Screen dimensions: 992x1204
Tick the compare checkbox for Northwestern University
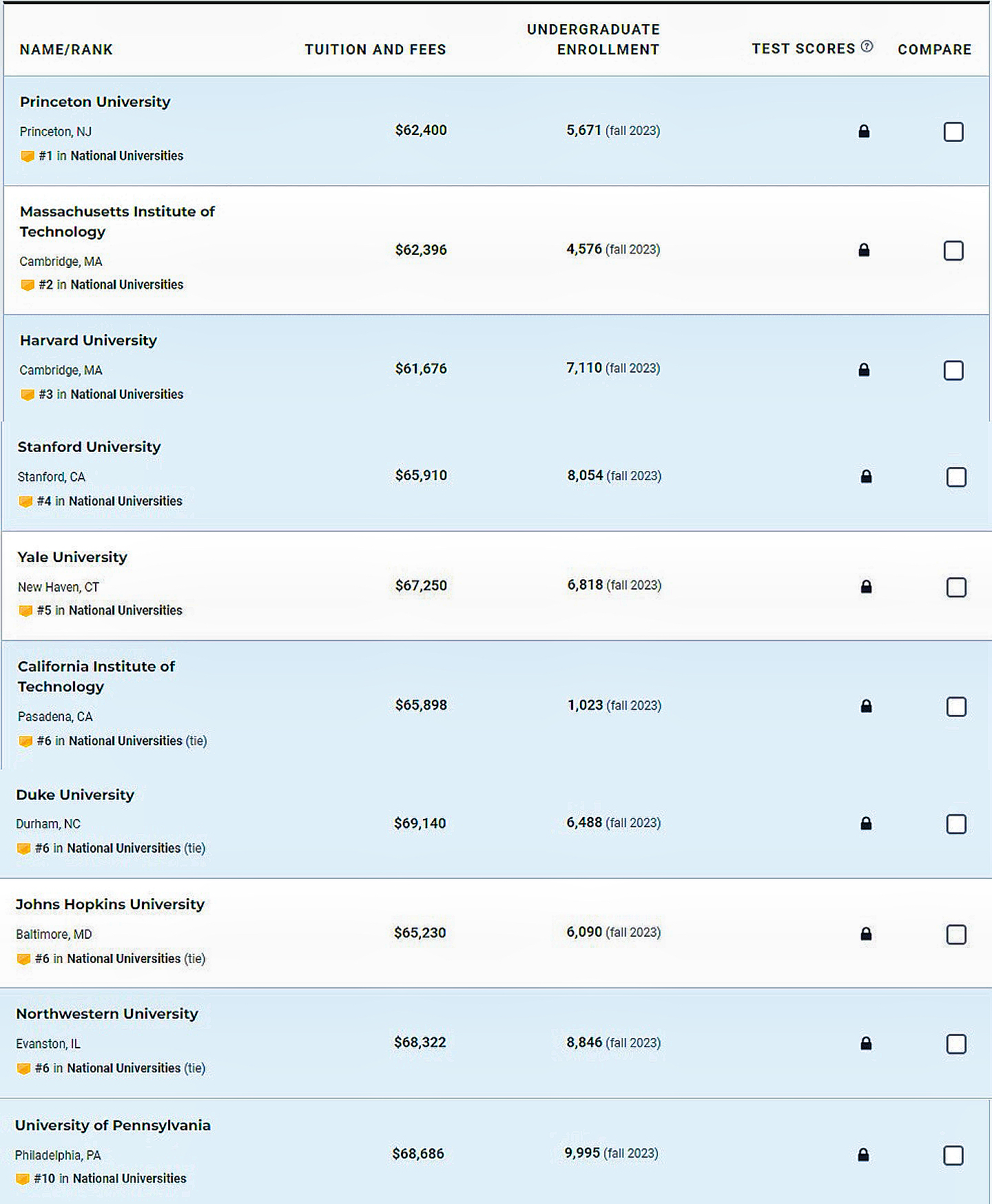[x=956, y=1044]
